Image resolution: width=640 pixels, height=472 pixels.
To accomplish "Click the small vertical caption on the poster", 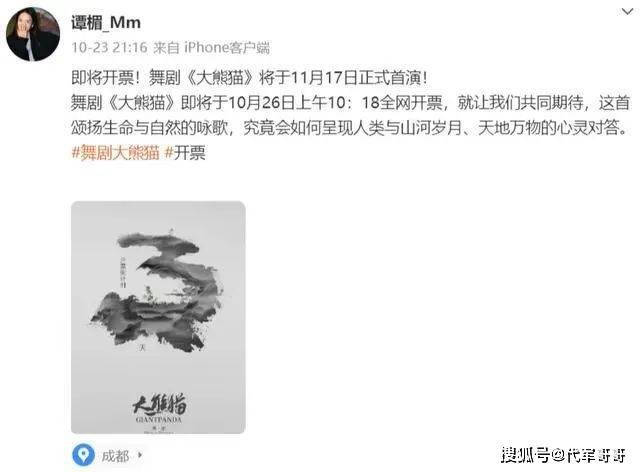I will click(122, 271).
